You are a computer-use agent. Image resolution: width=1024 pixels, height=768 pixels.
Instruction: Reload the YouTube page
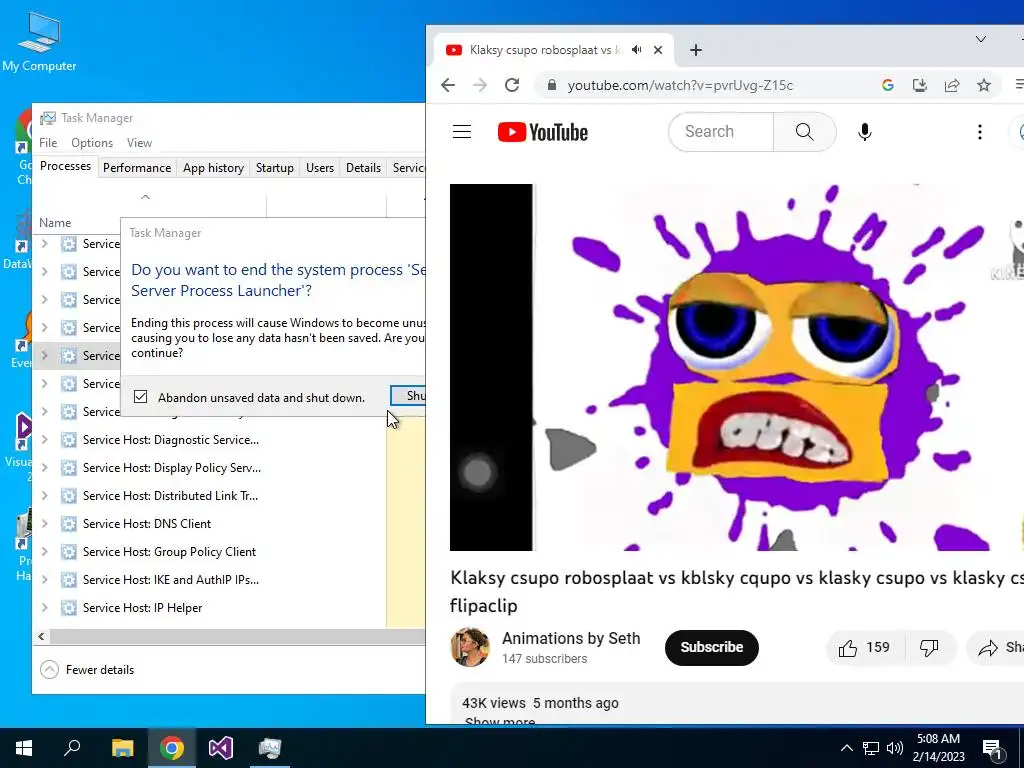tap(512, 85)
